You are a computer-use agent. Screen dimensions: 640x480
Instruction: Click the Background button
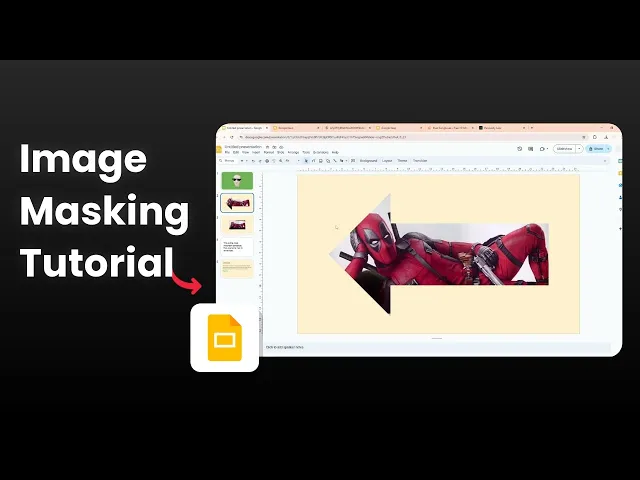pos(368,161)
